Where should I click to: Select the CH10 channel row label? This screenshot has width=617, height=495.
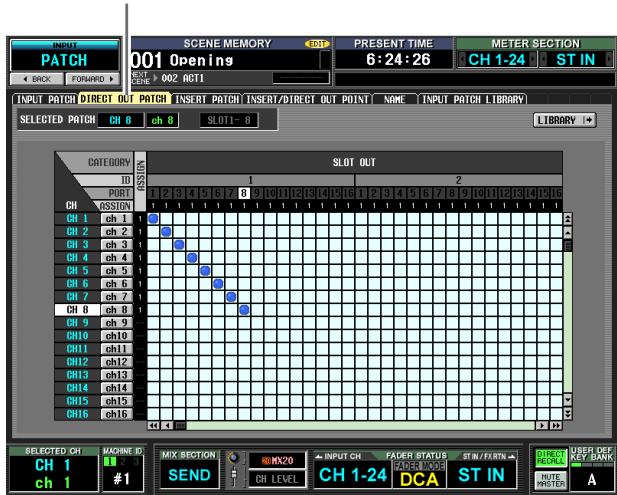coord(77,336)
